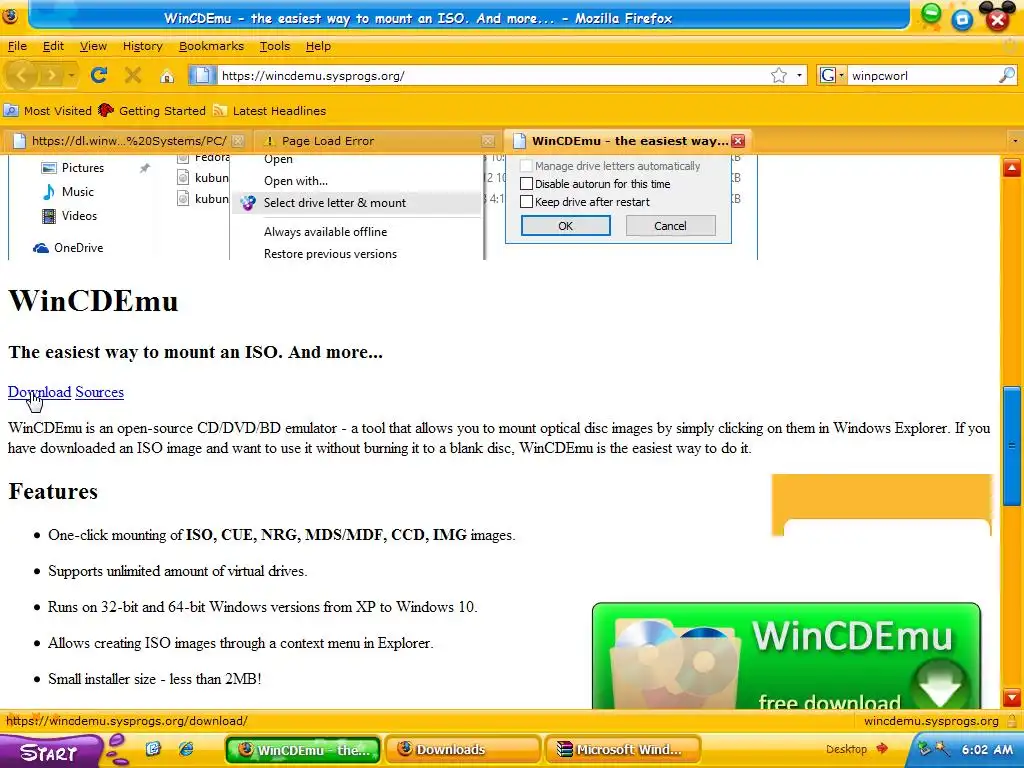
Task: Tick Keep drive after restart checkbox
Action: [x=526, y=202]
